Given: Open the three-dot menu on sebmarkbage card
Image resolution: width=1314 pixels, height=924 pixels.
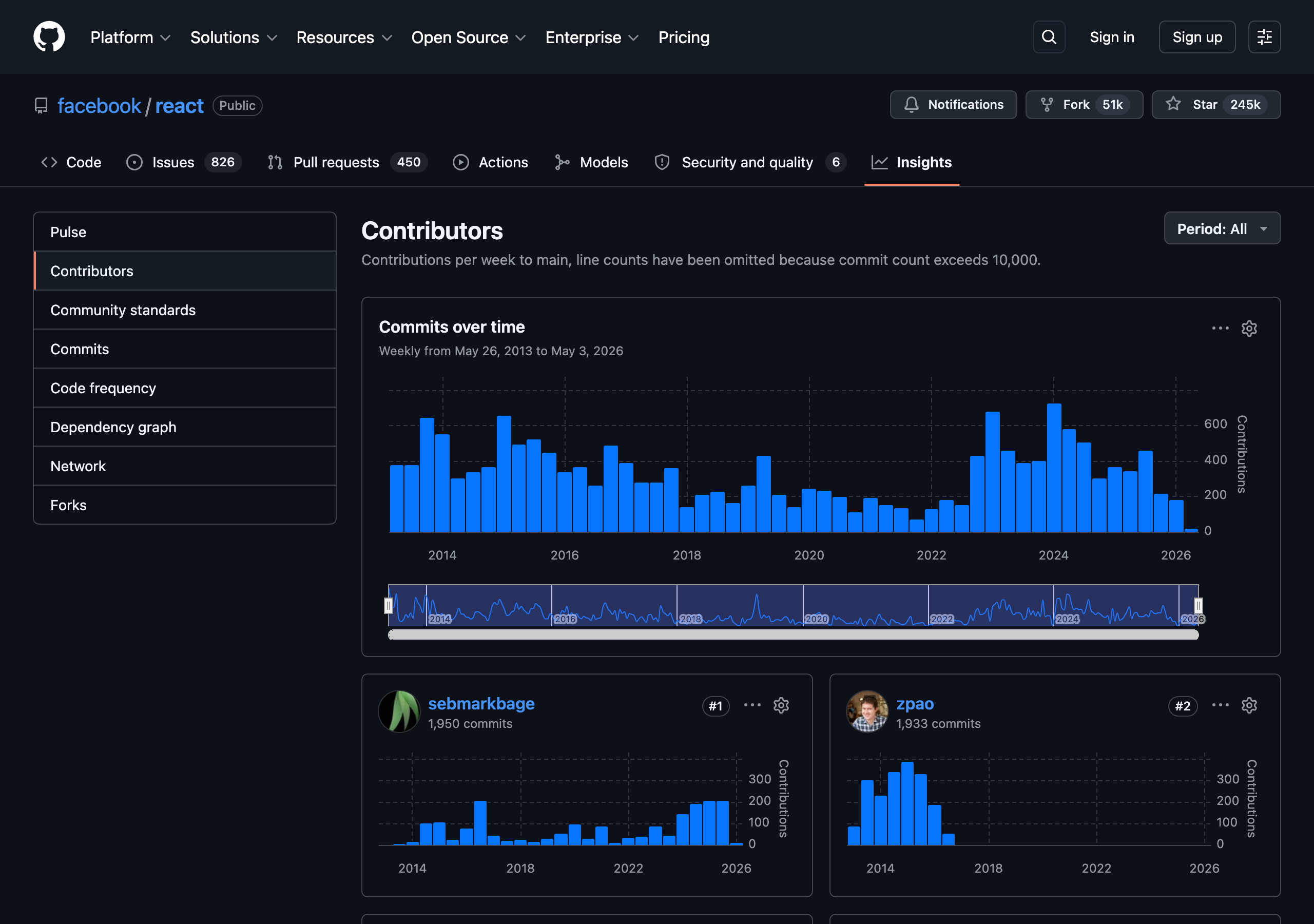Looking at the screenshot, I should coord(752,705).
